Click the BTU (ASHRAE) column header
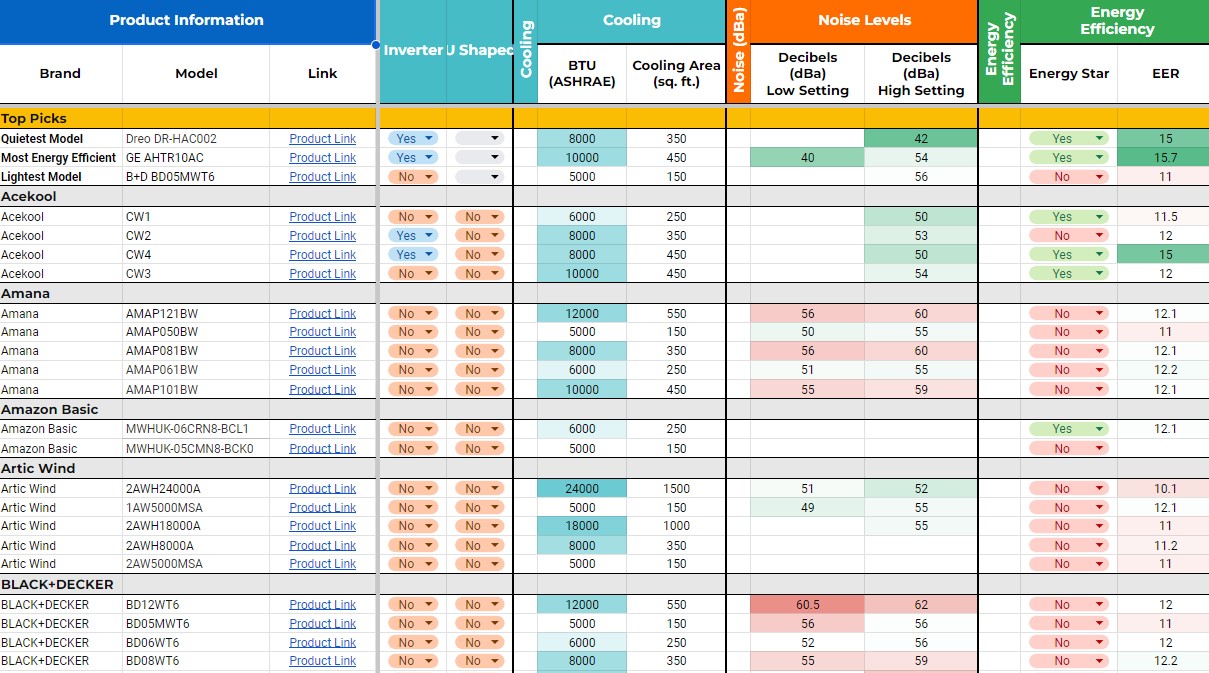This screenshot has height=673, width=1209. coord(582,74)
